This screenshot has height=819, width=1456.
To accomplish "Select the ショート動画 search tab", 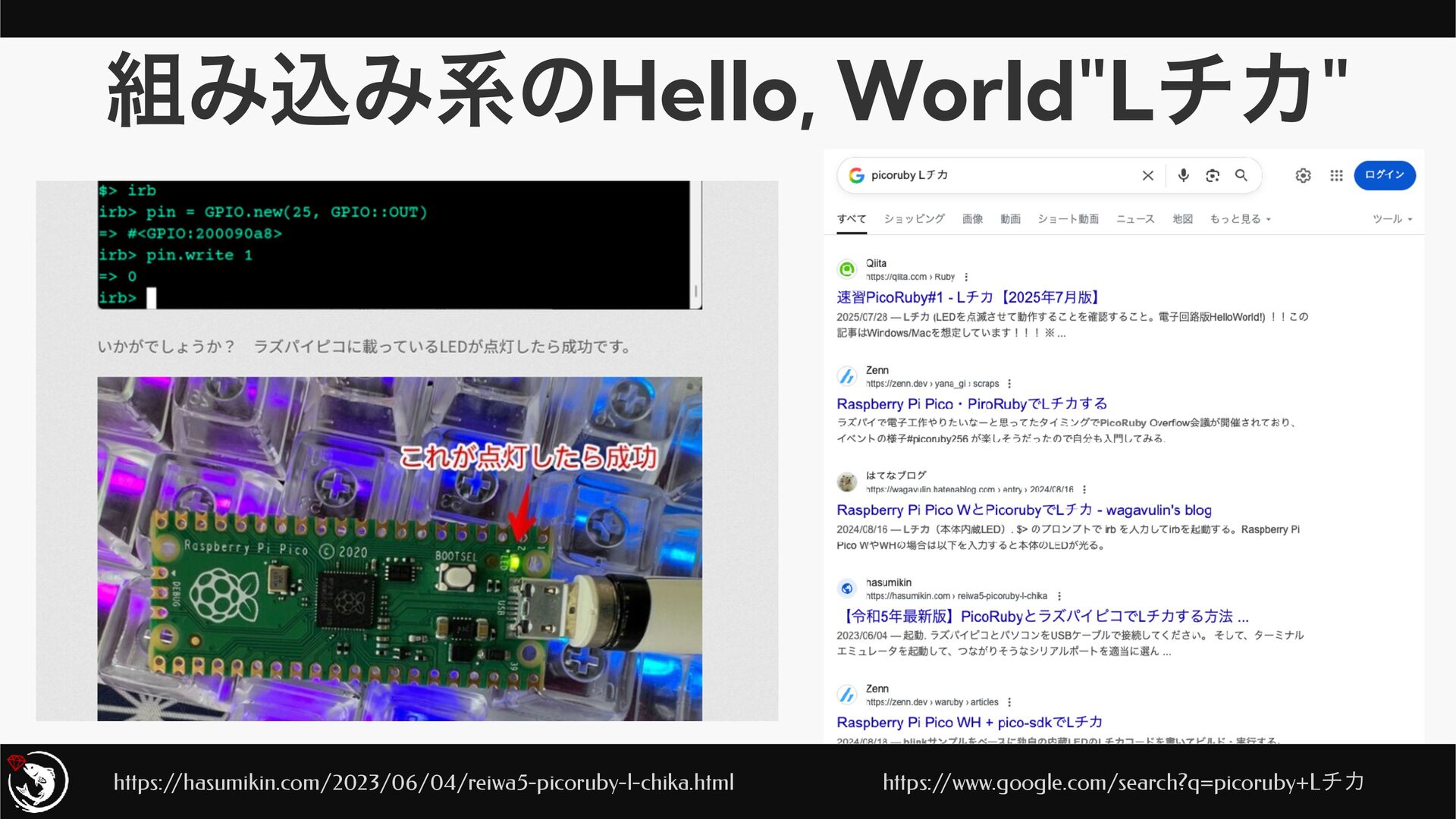I will pyautogui.click(x=1068, y=219).
